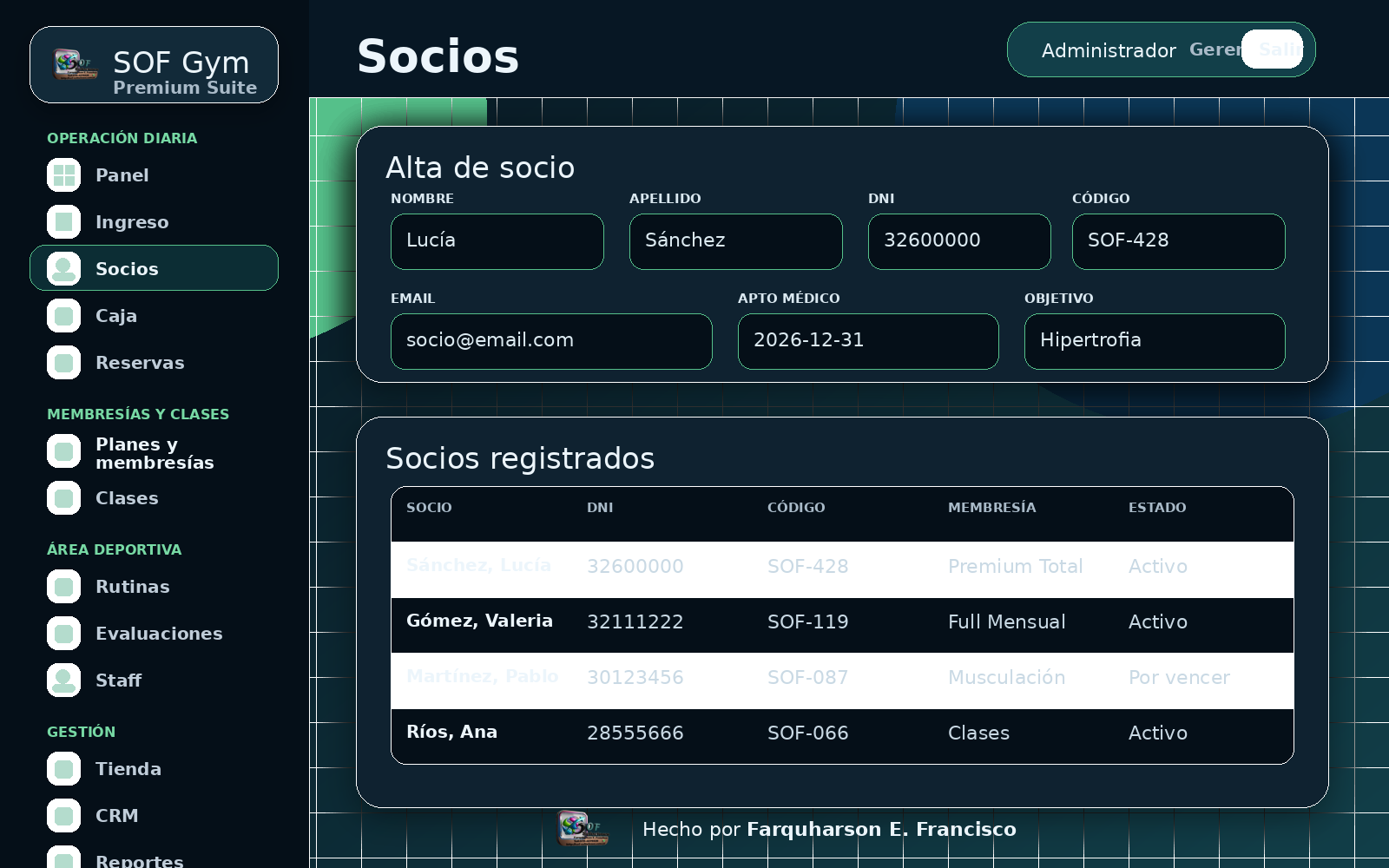Viewport: 1389px width, 868px height.
Task: Click DNI 30123456 in the table
Action: coord(635,678)
